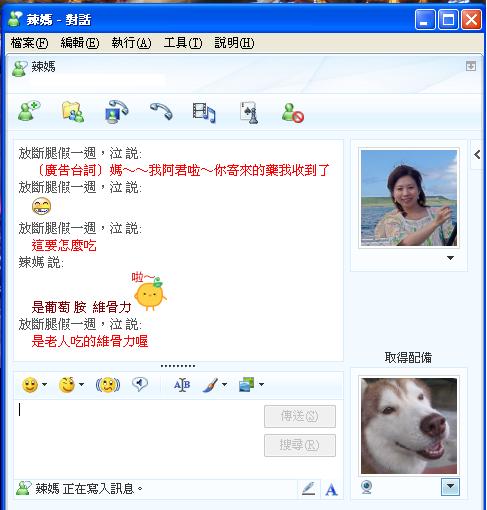Click the 取得配備 link
Screen dimensions: 487x510
[x=408, y=358]
